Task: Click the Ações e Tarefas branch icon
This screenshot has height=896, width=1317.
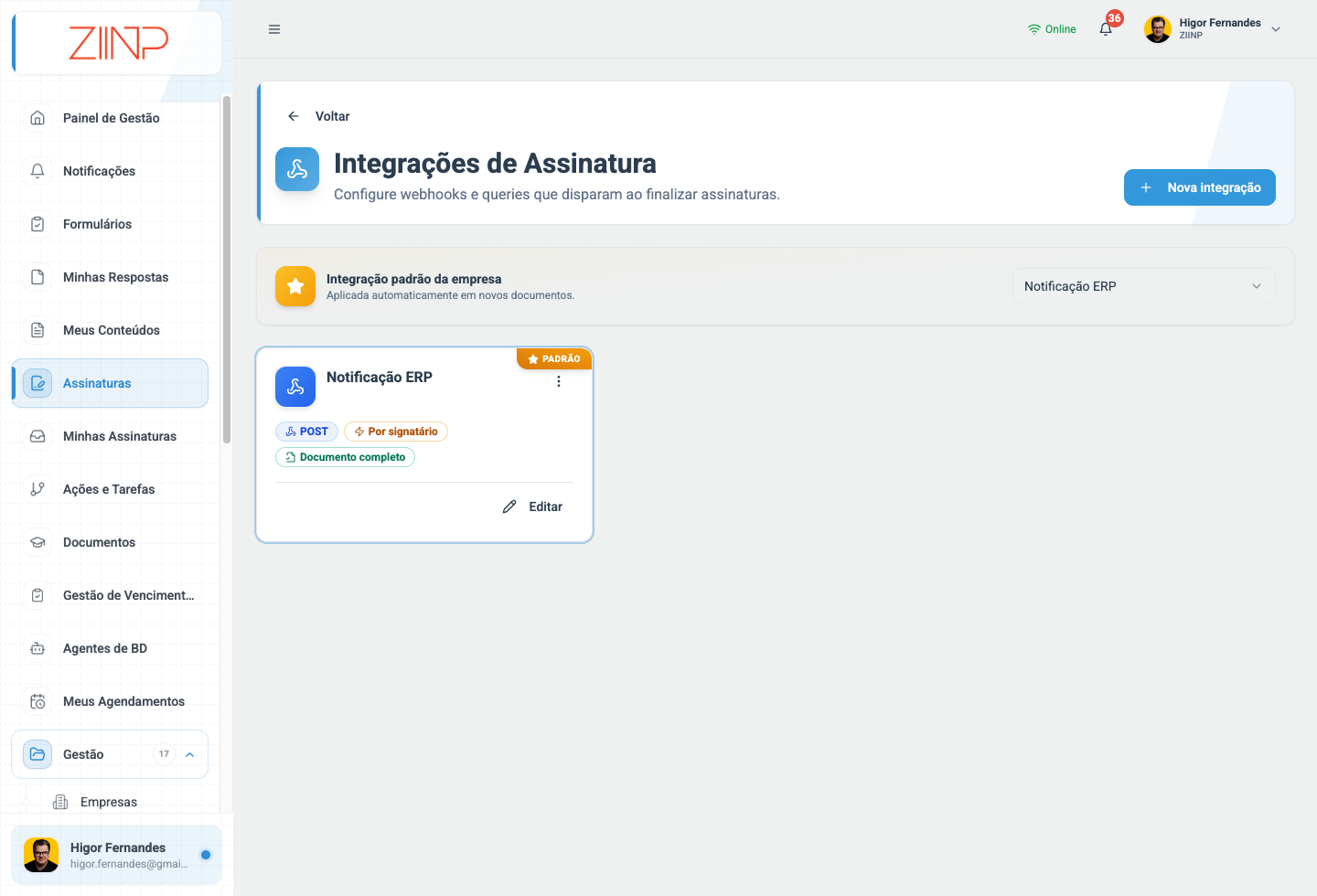Action: (x=37, y=489)
